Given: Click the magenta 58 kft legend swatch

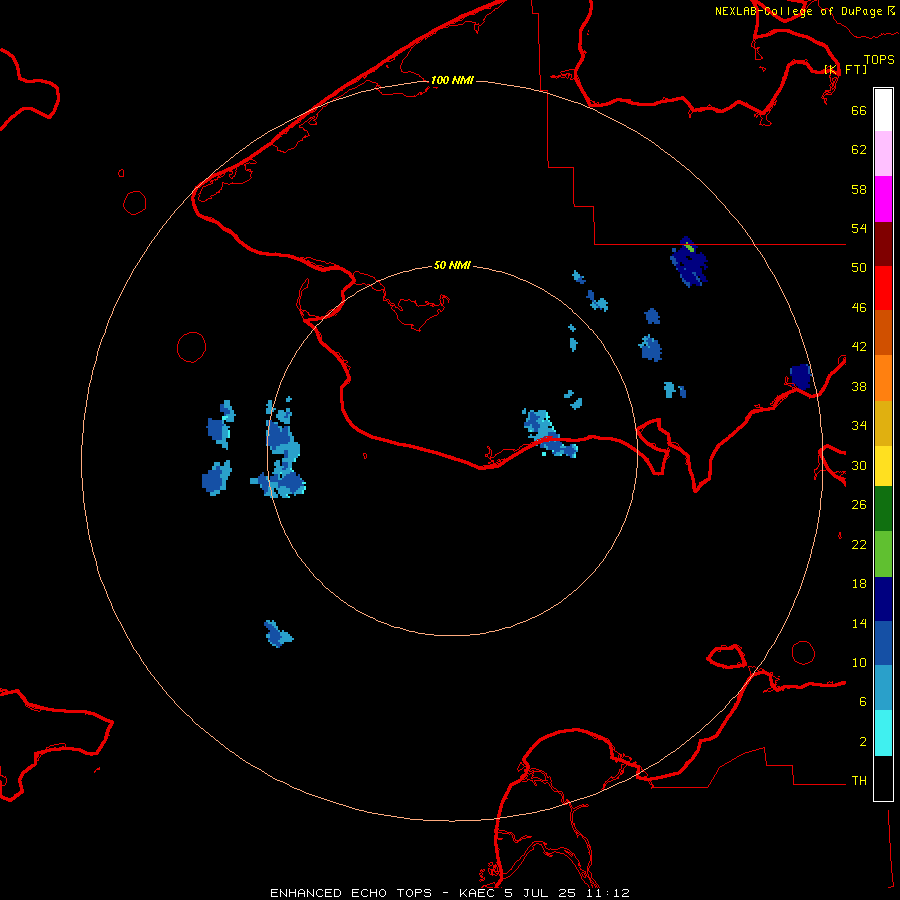Looking at the screenshot, I should [x=883, y=199].
